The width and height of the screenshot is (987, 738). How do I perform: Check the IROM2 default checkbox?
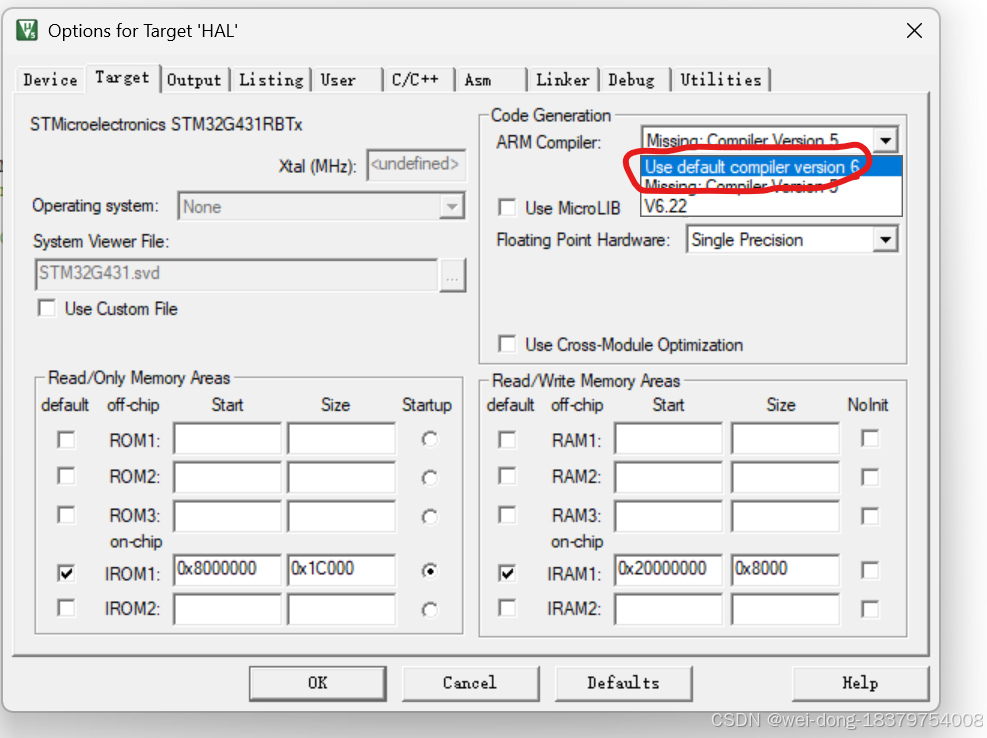[66, 608]
